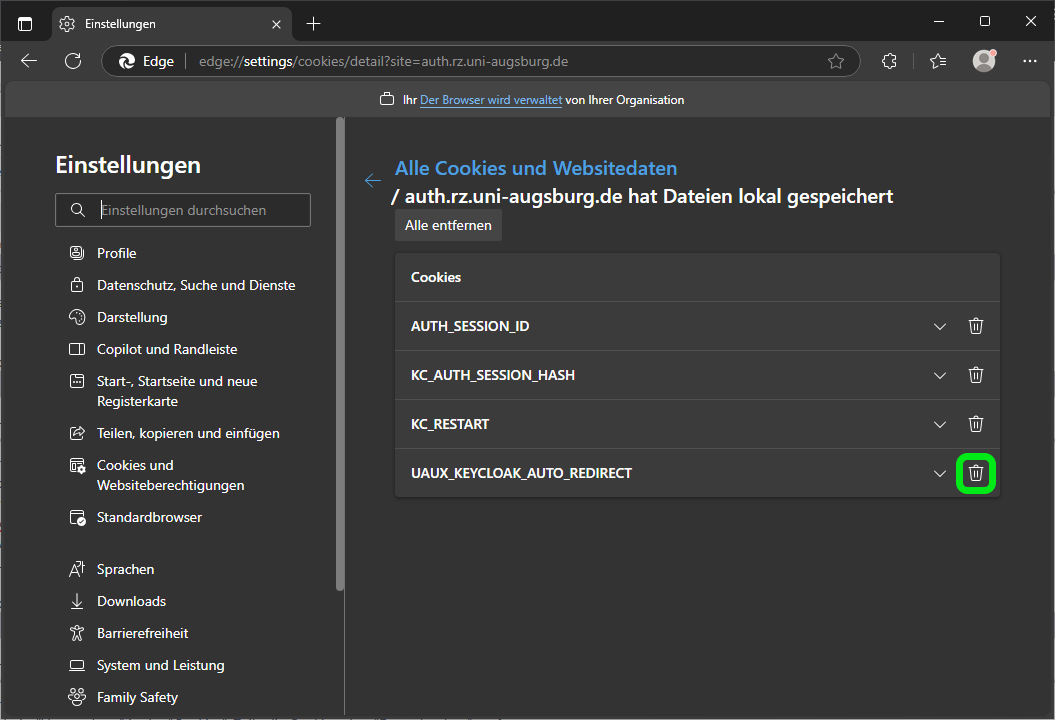The height and width of the screenshot is (720, 1055).
Task: Expand UAUX_KEYCLOAK_AUTO_REDIRECT cookie details
Action: (939, 473)
